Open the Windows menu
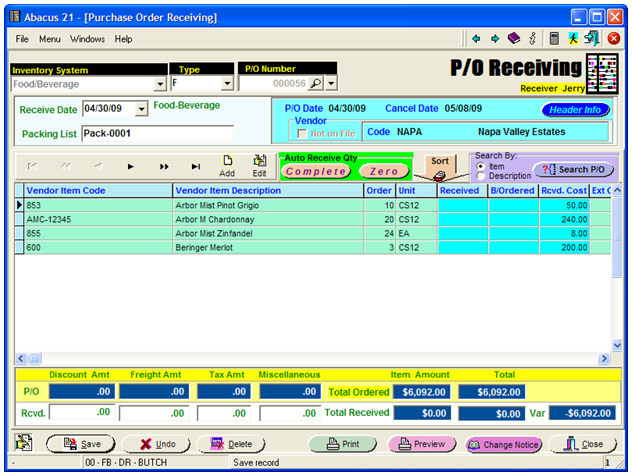 point(87,39)
